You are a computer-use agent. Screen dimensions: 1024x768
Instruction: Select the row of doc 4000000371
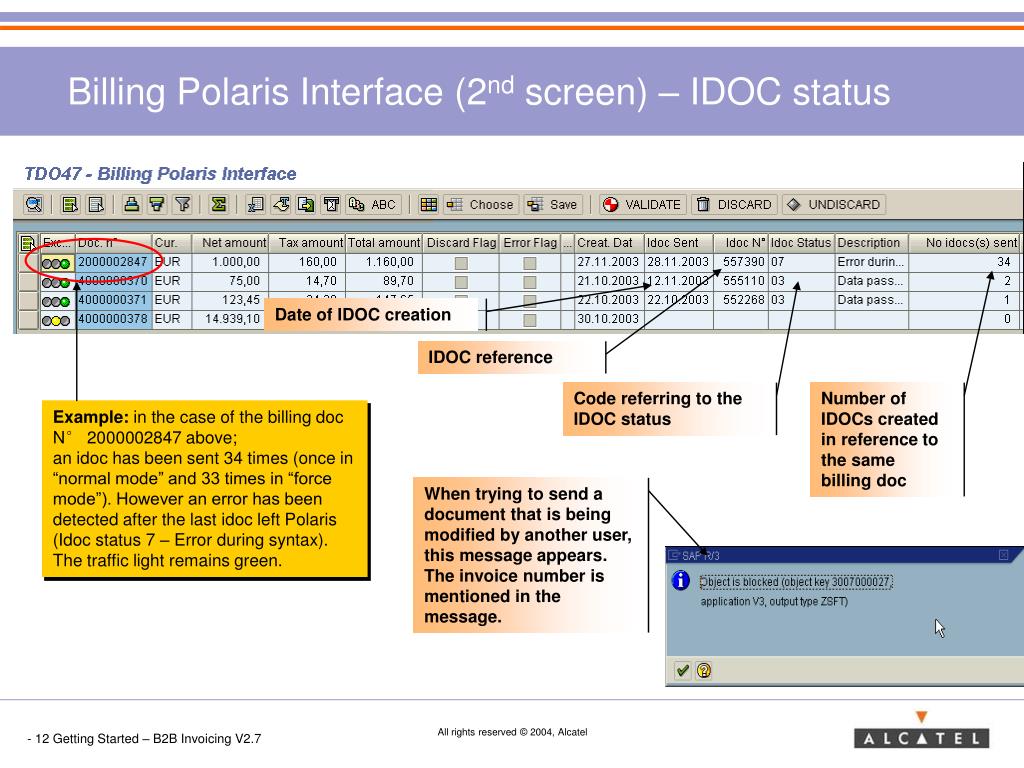tap(27, 300)
